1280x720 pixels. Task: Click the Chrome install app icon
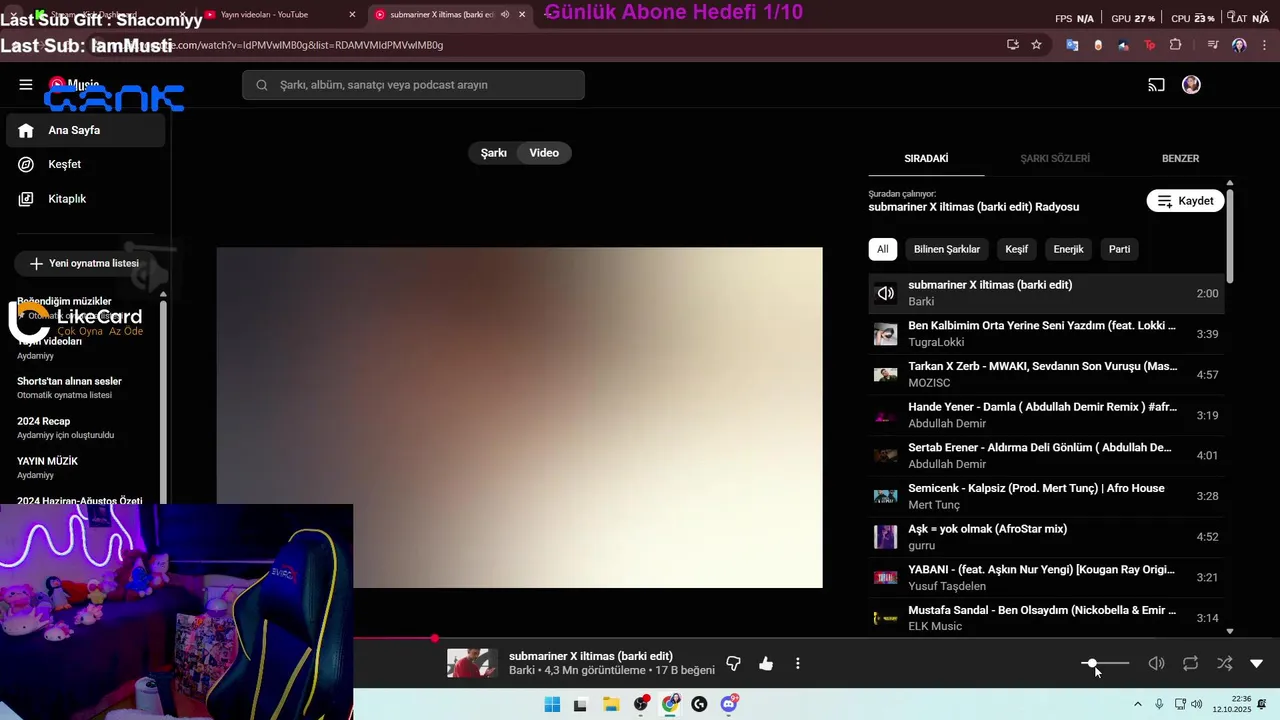coord(1013,45)
